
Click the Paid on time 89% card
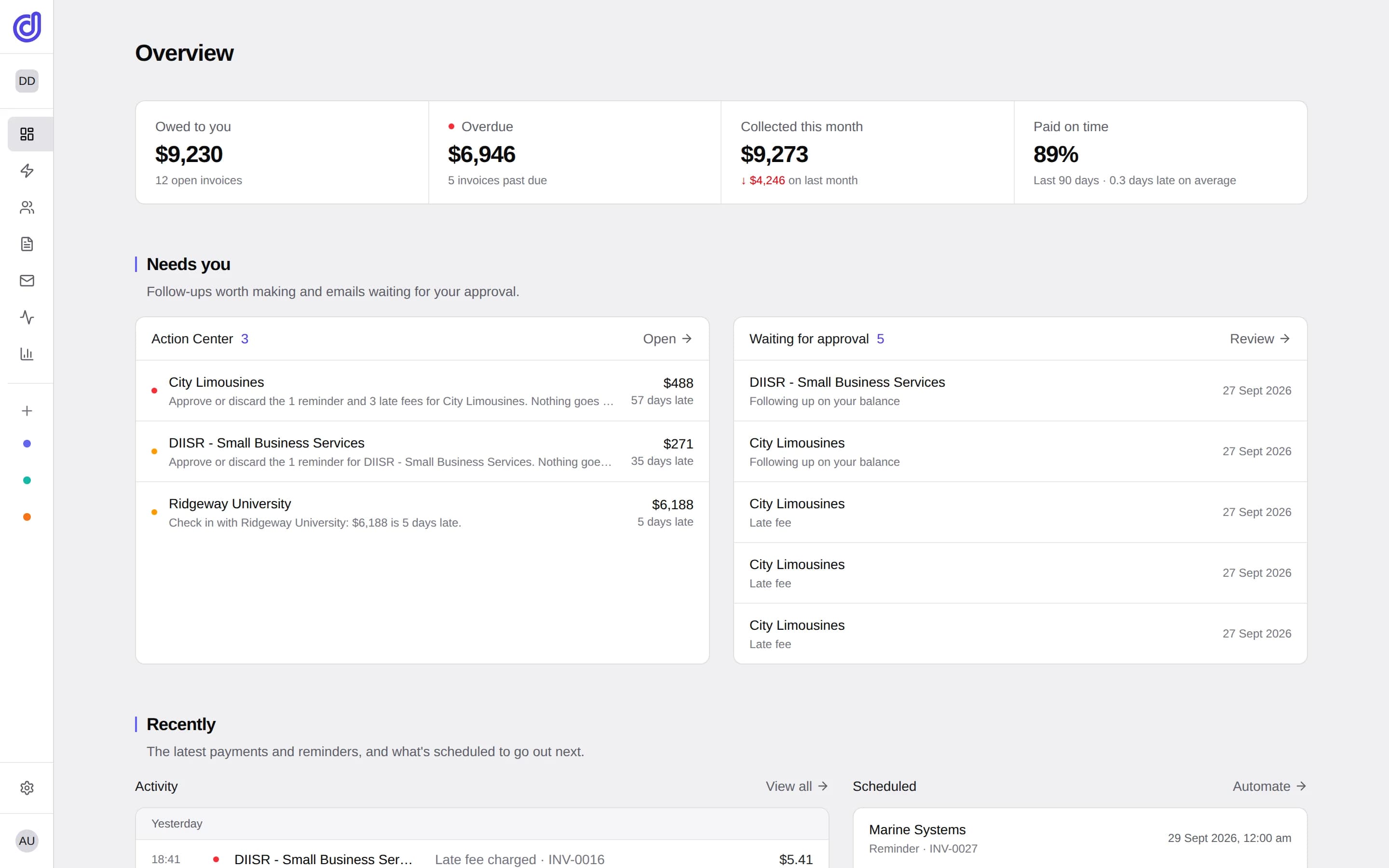click(x=1160, y=153)
